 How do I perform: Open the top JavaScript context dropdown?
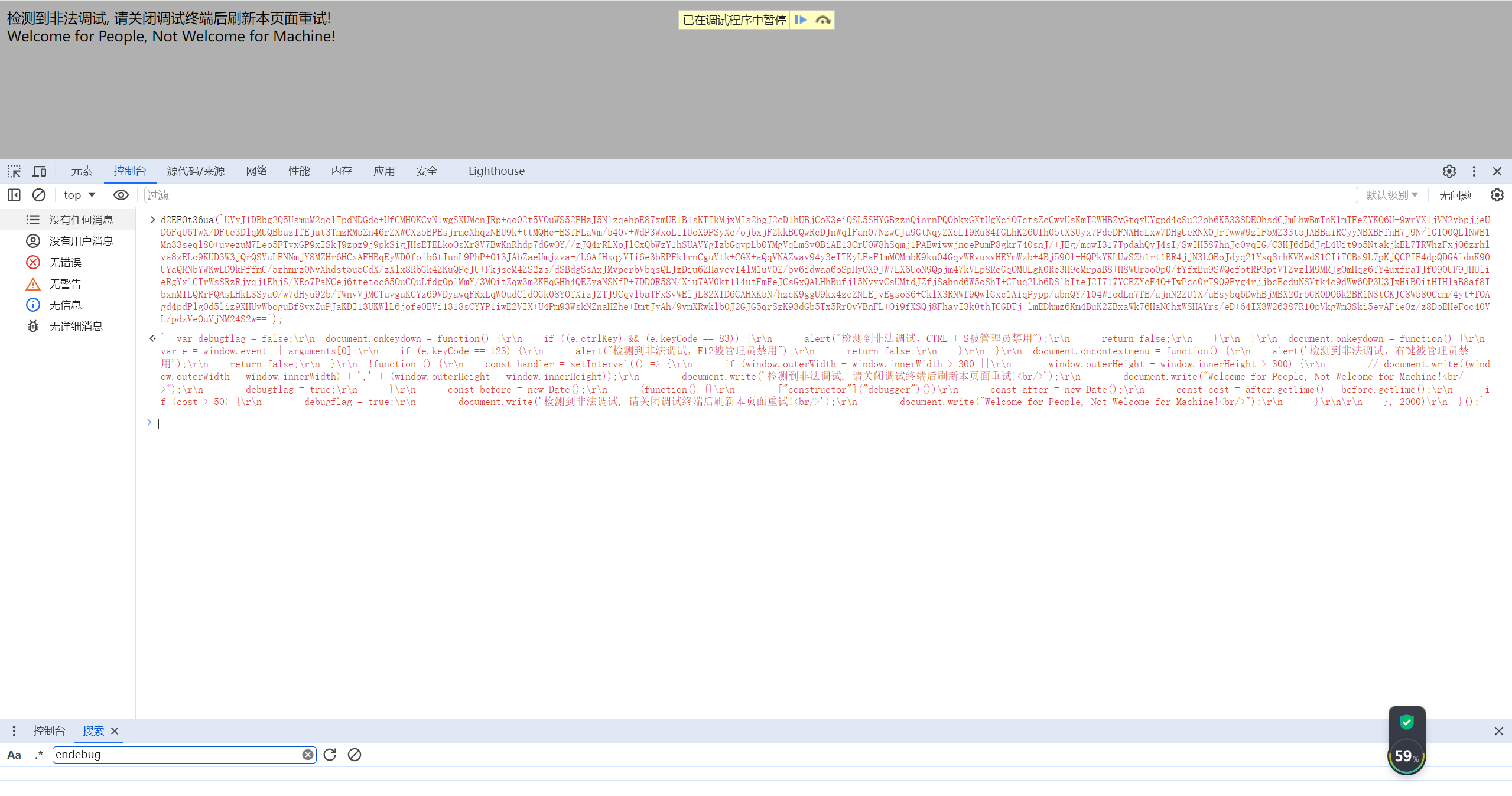[x=79, y=195]
